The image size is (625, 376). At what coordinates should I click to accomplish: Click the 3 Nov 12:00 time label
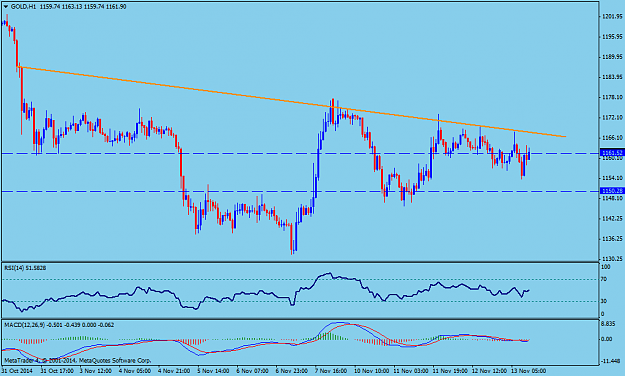(x=96, y=371)
